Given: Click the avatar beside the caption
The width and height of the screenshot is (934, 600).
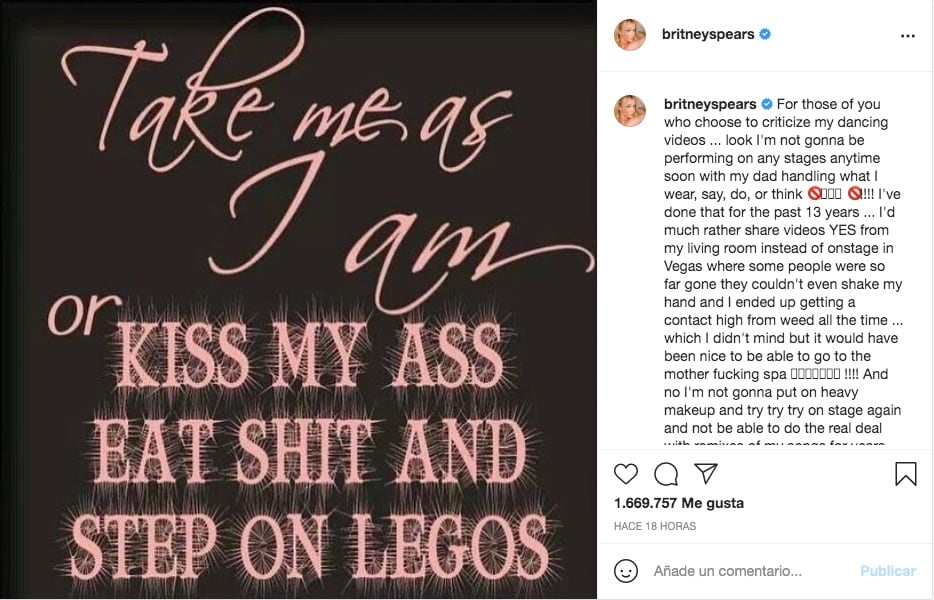Looking at the screenshot, I should 631,112.
